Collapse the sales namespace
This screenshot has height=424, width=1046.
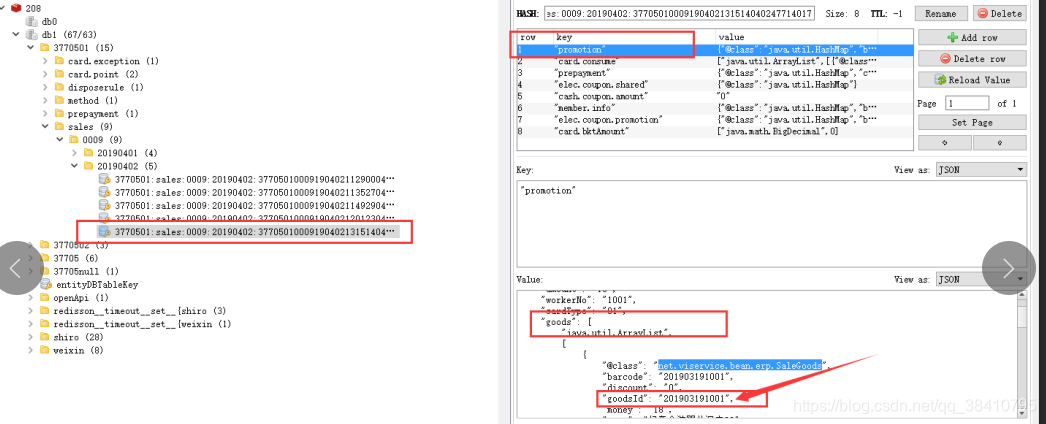pos(45,127)
